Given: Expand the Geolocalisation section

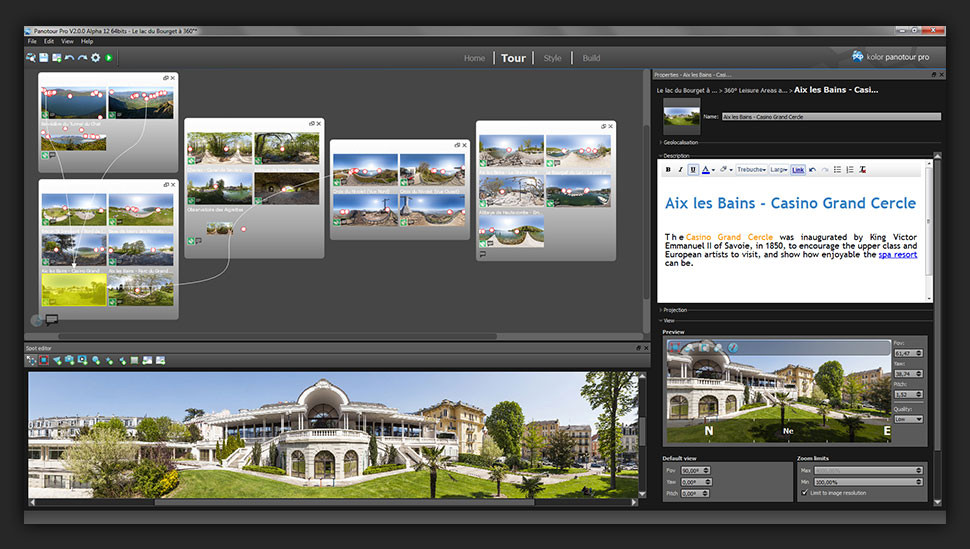Looking at the screenshot, I should (680, 142).
